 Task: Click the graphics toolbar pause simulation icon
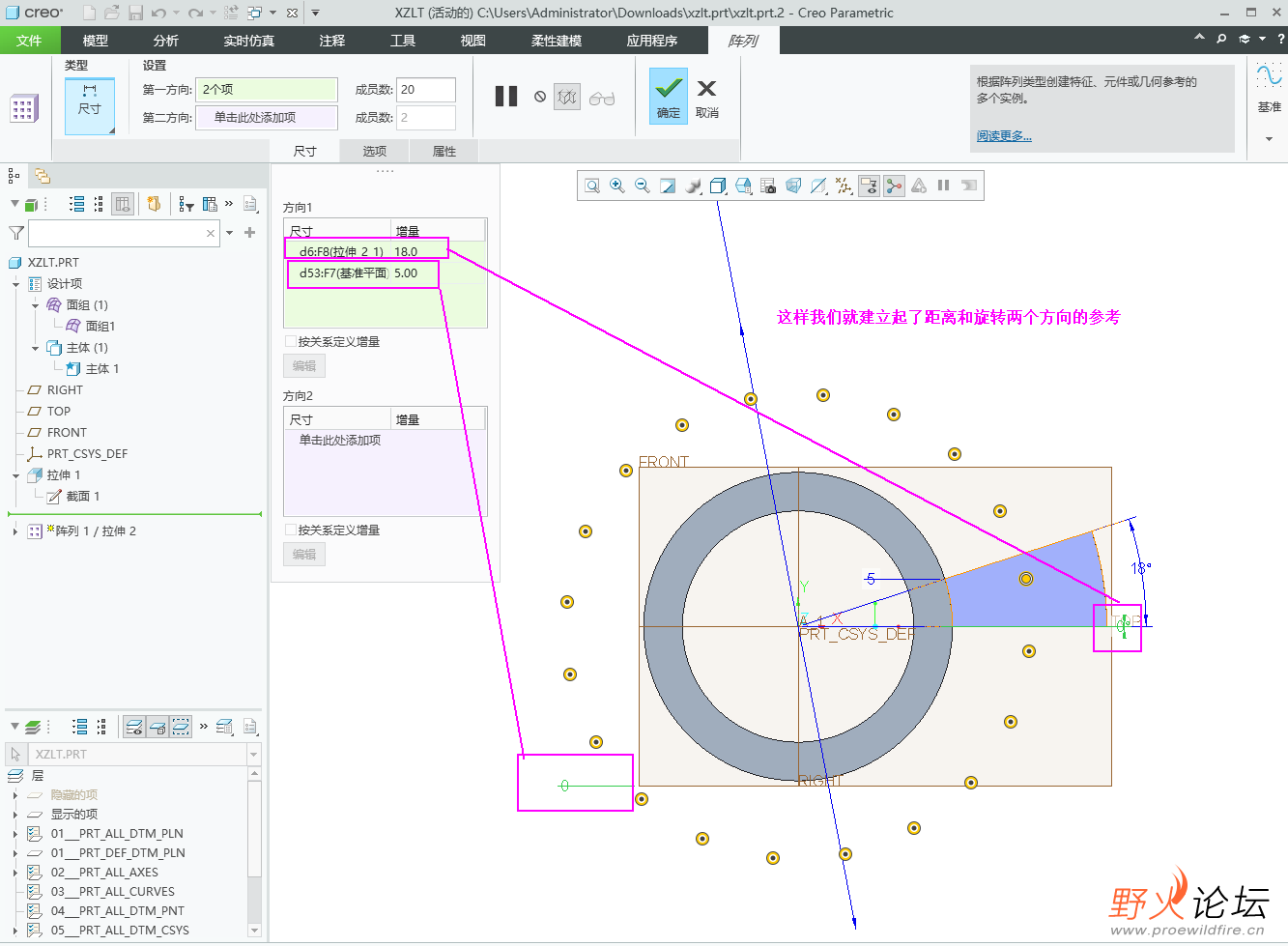tap(944, 186)
